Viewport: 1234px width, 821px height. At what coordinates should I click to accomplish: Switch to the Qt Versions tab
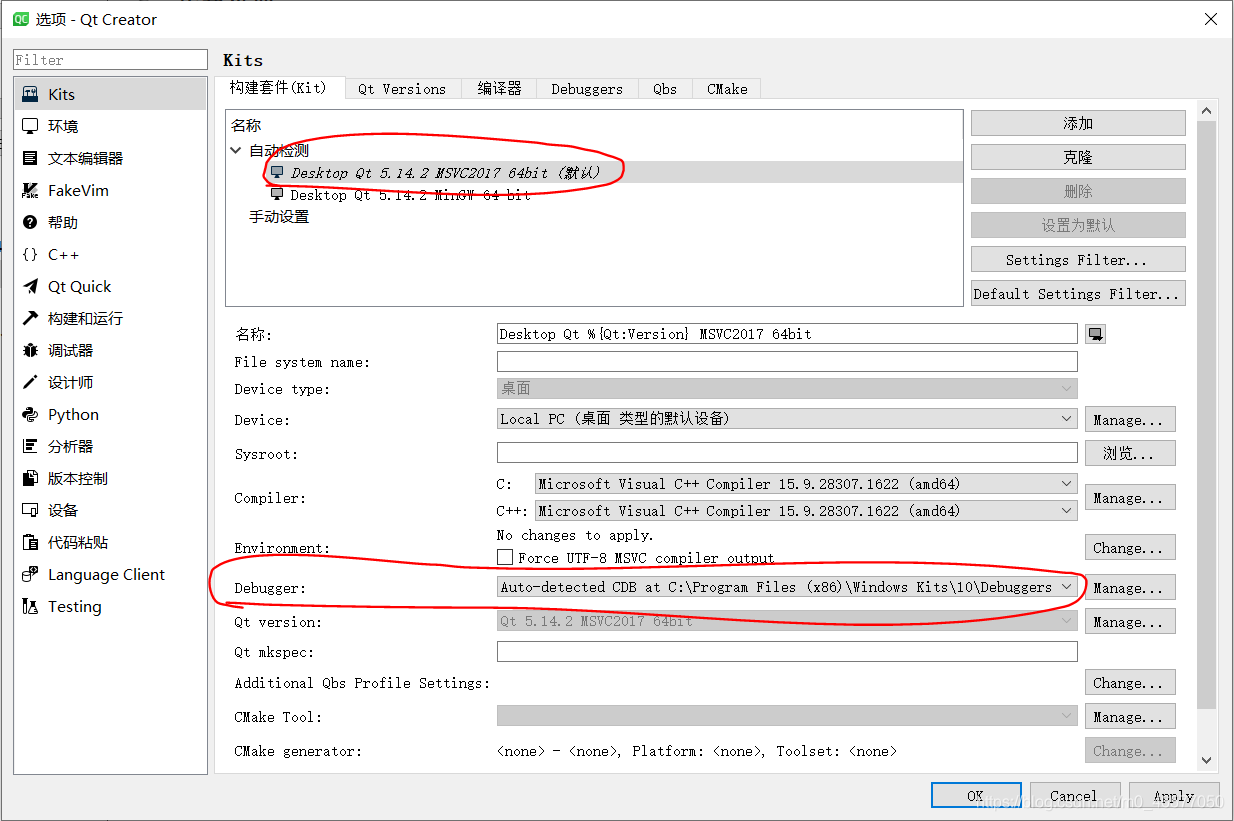tap(402, 89)
